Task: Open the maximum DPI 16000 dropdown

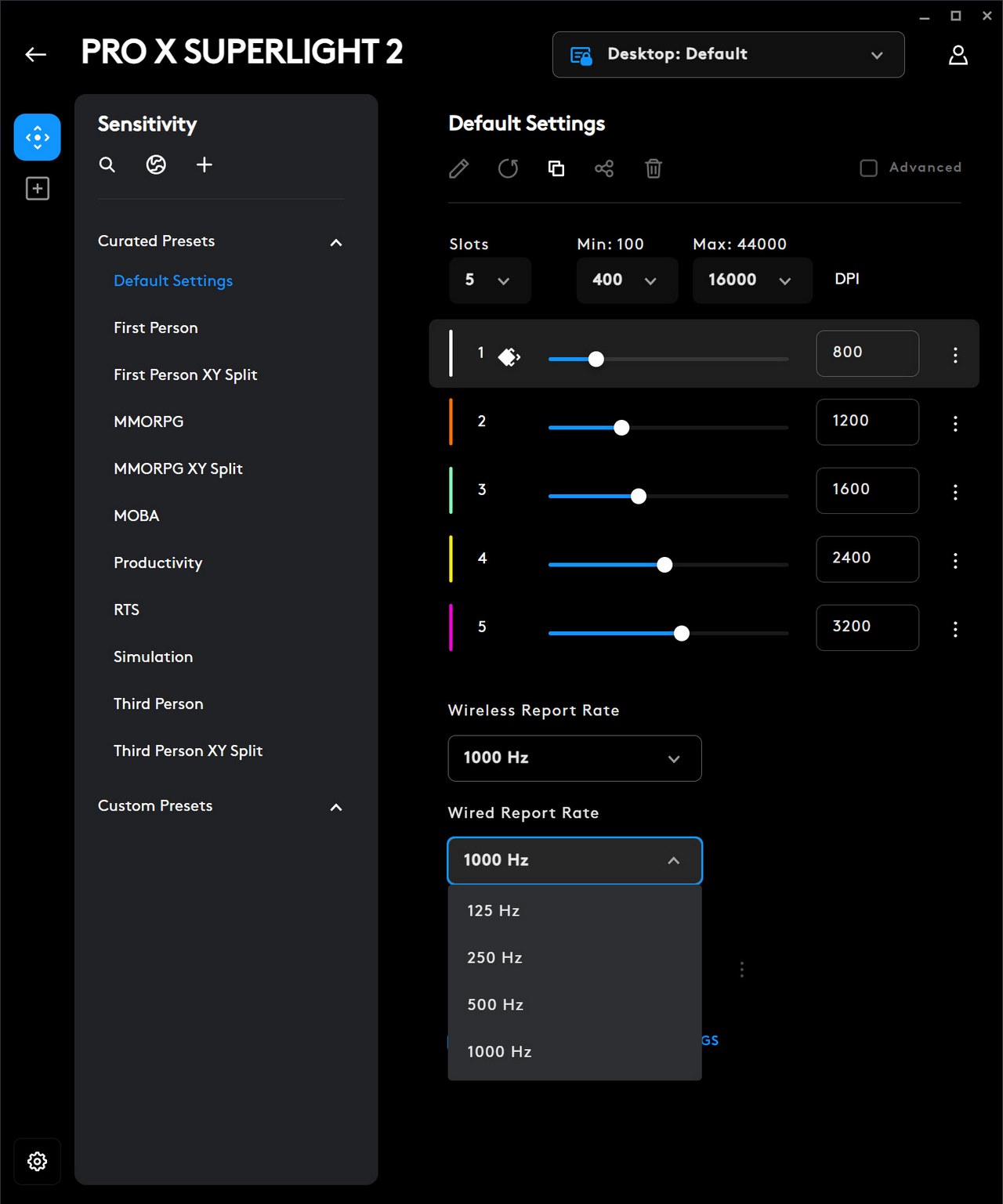Action: click(752, 280)
